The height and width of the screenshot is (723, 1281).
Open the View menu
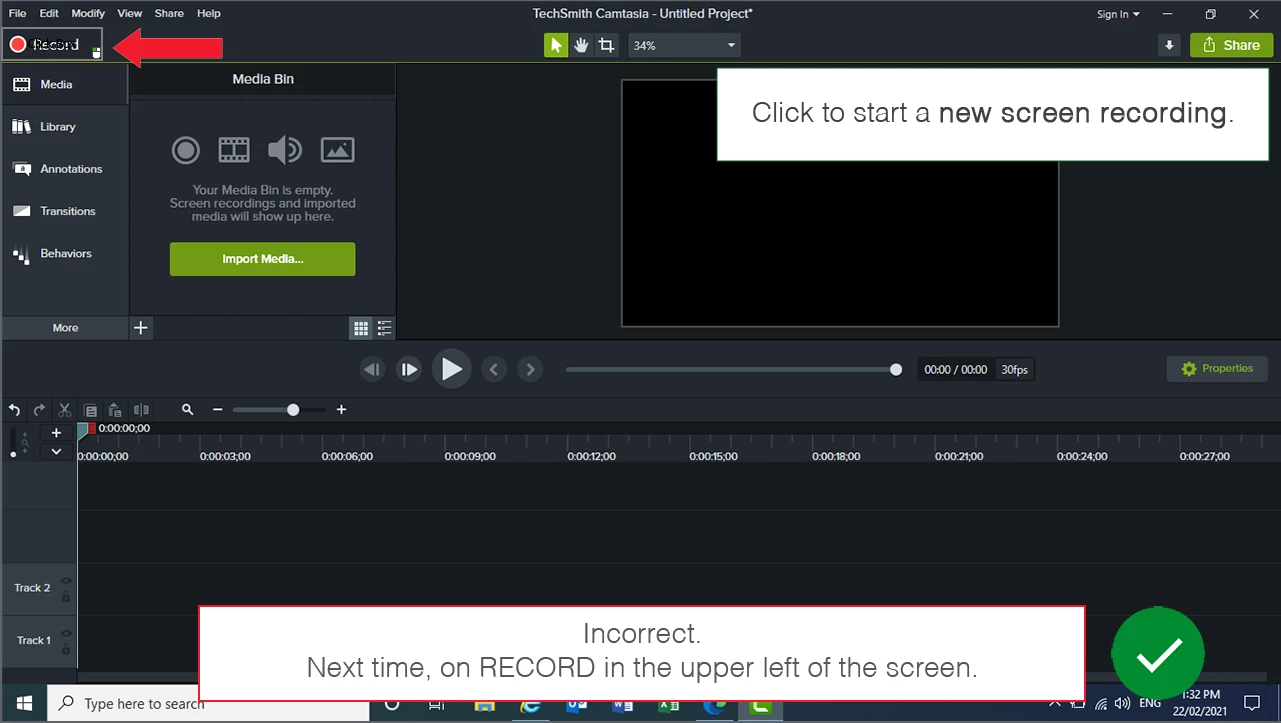130,14
